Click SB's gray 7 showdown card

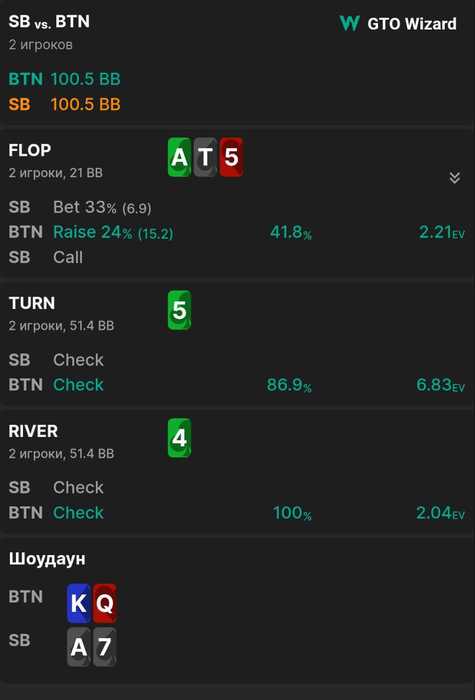(x=104, y=647)
